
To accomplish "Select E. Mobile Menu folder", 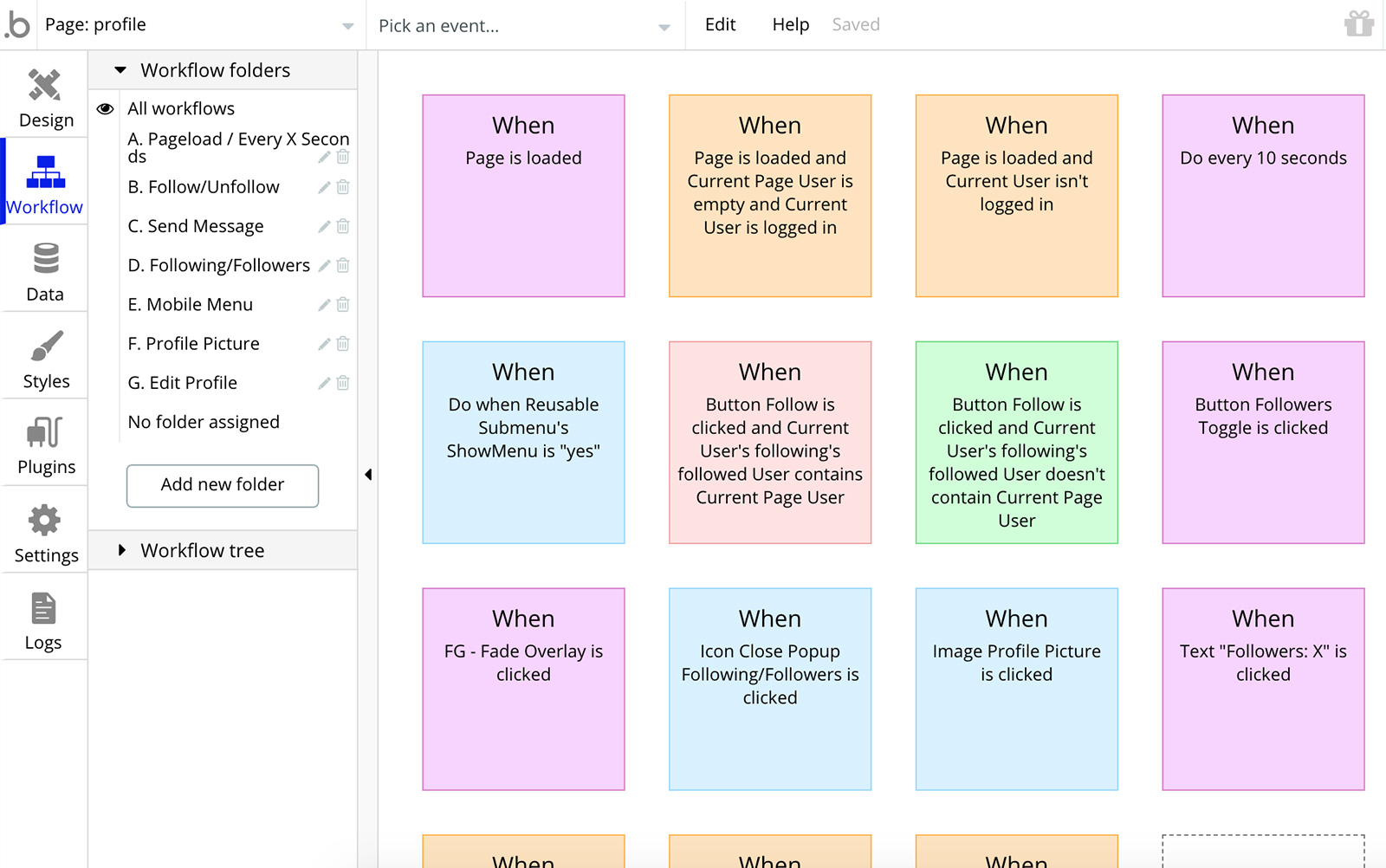I will point(191,305).
